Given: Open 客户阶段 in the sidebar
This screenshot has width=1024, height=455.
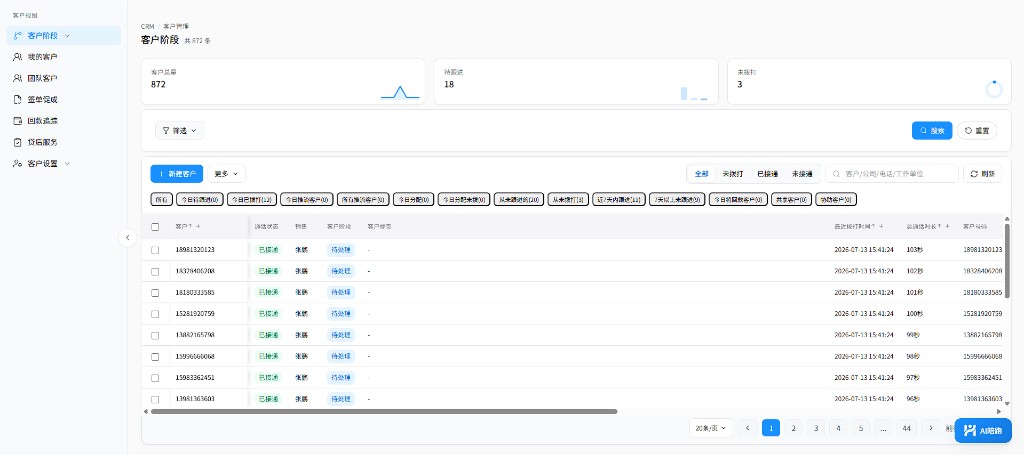Looking at the screenshot, I should coord(63,36).
